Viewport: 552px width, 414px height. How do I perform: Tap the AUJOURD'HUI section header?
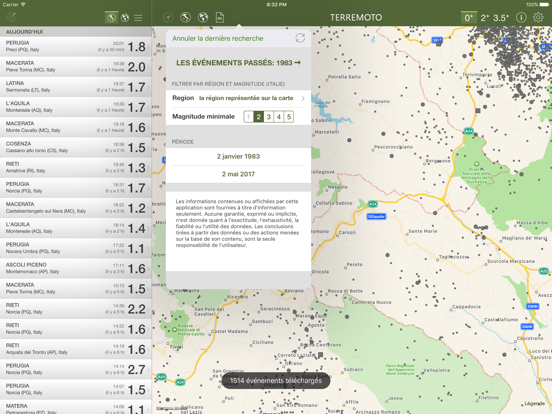[x=76, y=32]
